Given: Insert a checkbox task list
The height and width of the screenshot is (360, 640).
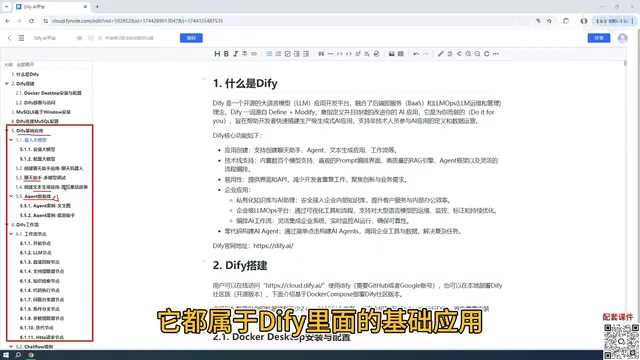Looking at the screenshot, I should click(287, 54).
